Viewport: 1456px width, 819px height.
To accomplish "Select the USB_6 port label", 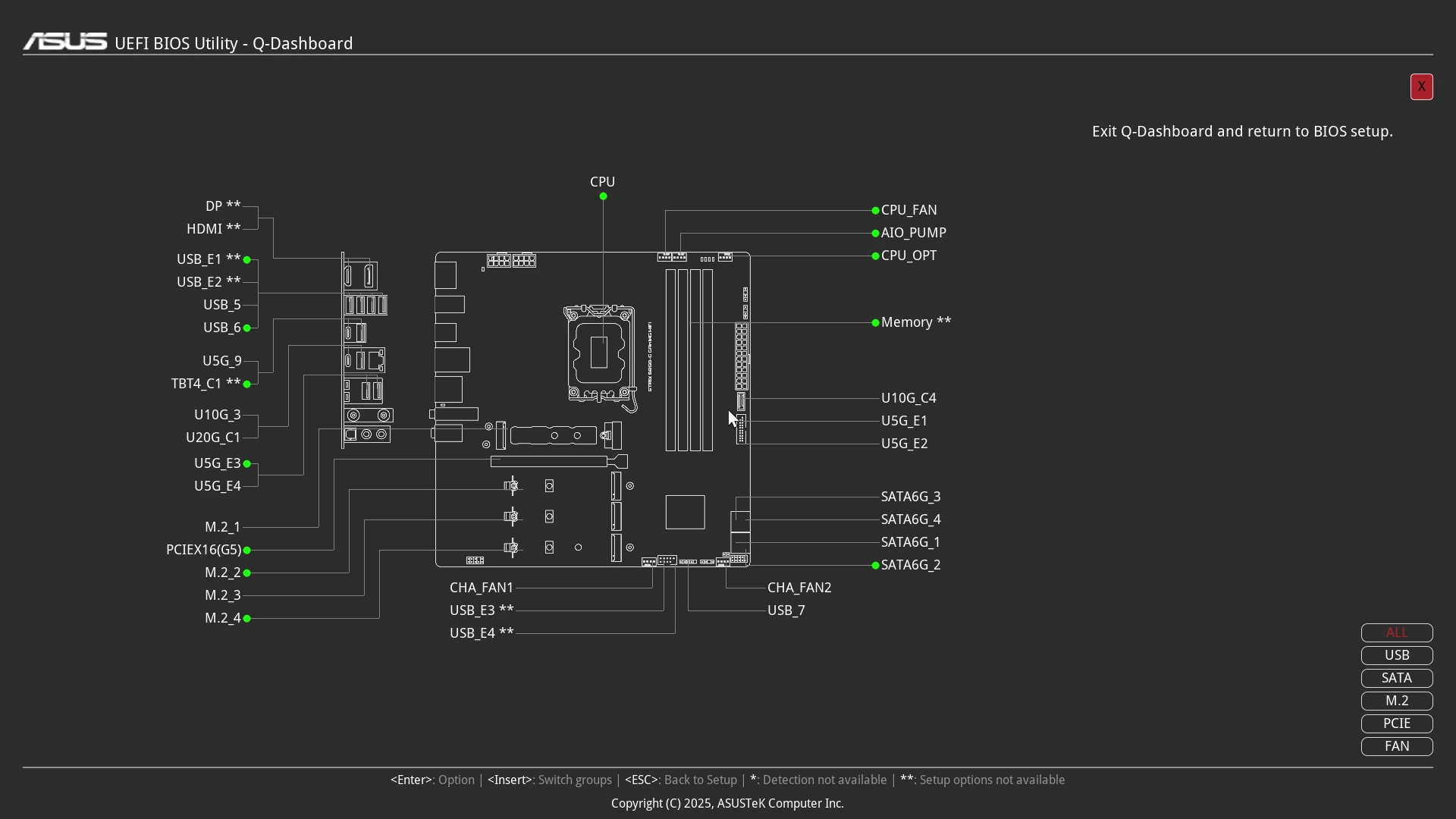I will coord(222,328).
